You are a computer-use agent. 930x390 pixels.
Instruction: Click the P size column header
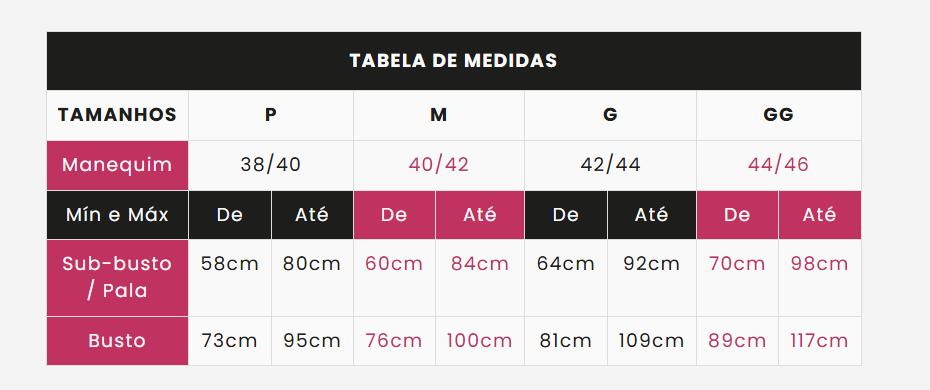[271, 115]
